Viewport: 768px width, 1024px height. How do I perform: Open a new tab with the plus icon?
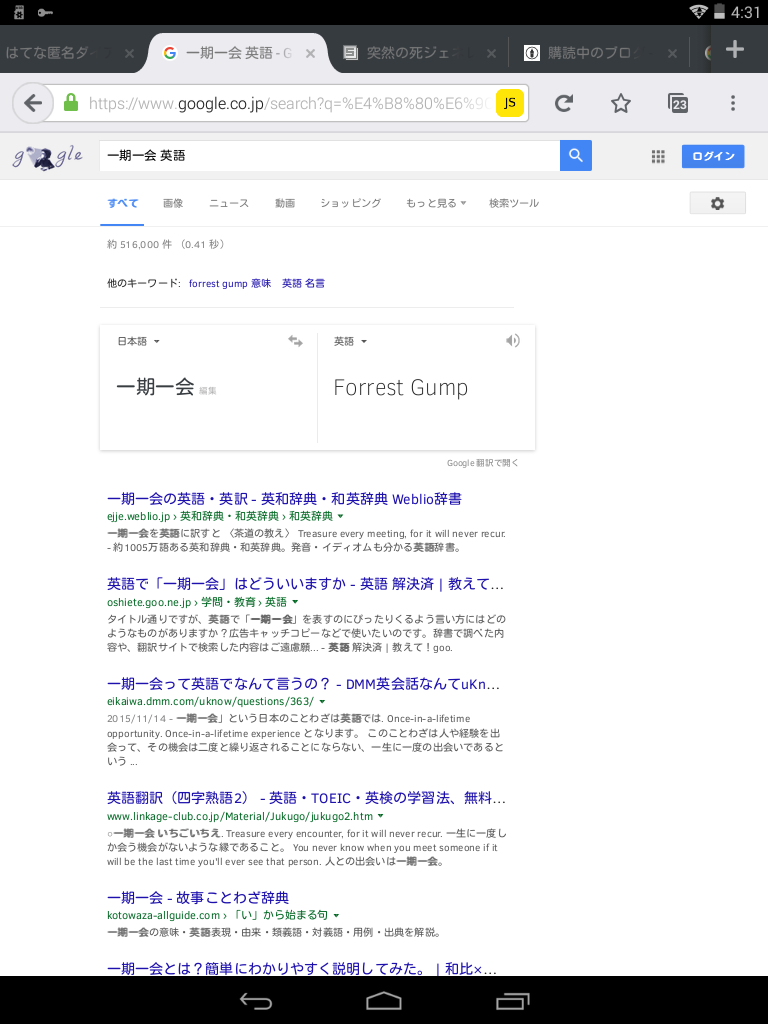tap(735, 50)
